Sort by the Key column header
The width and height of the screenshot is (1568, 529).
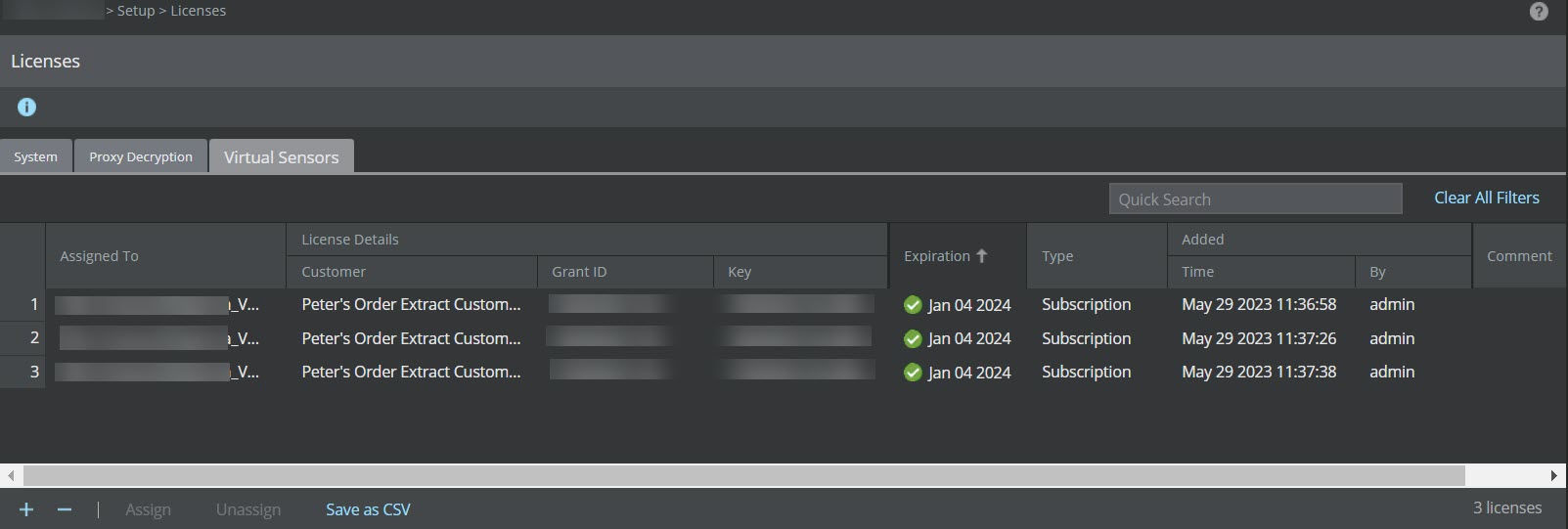pyautogui.click(x=800, y=272)
